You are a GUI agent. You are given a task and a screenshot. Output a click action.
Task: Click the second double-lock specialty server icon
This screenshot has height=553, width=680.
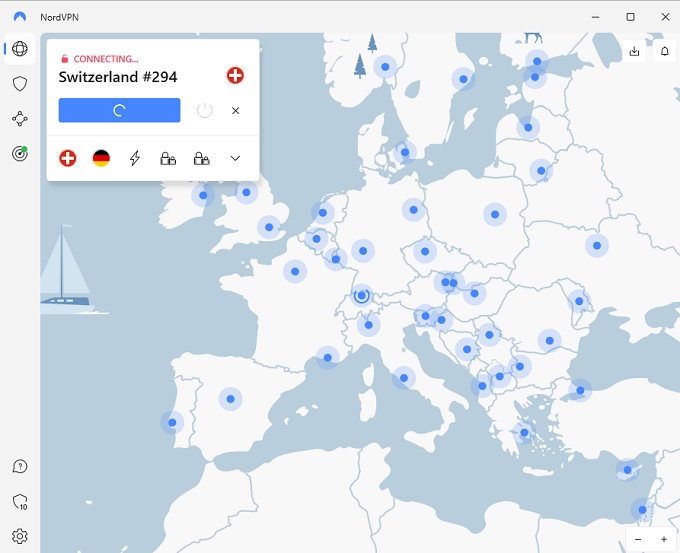(202, 158)
